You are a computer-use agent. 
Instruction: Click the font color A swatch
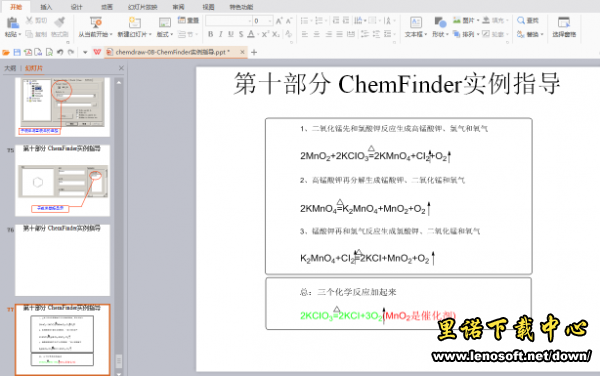click(251, 34)
